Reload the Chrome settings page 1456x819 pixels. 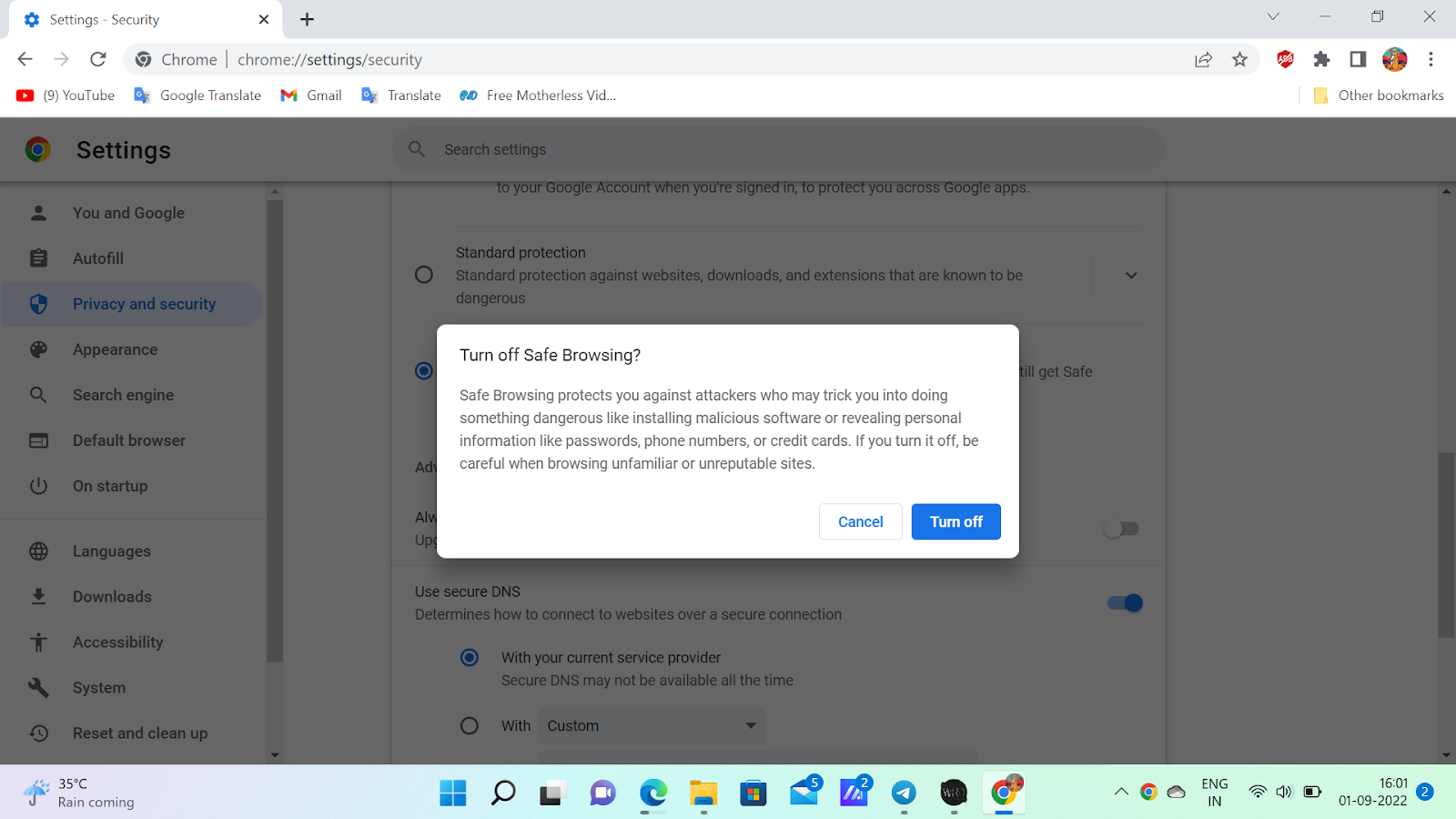tap(98, 59)
